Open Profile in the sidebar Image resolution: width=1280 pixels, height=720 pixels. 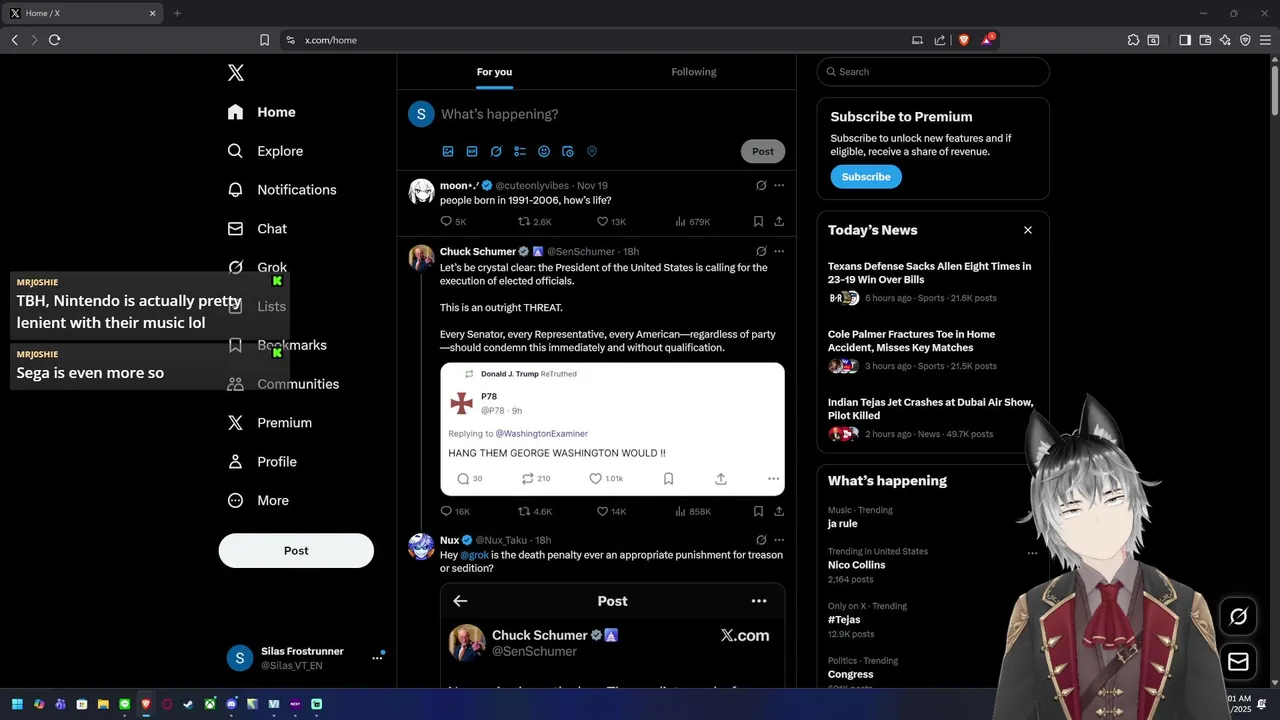click(262, 462)
